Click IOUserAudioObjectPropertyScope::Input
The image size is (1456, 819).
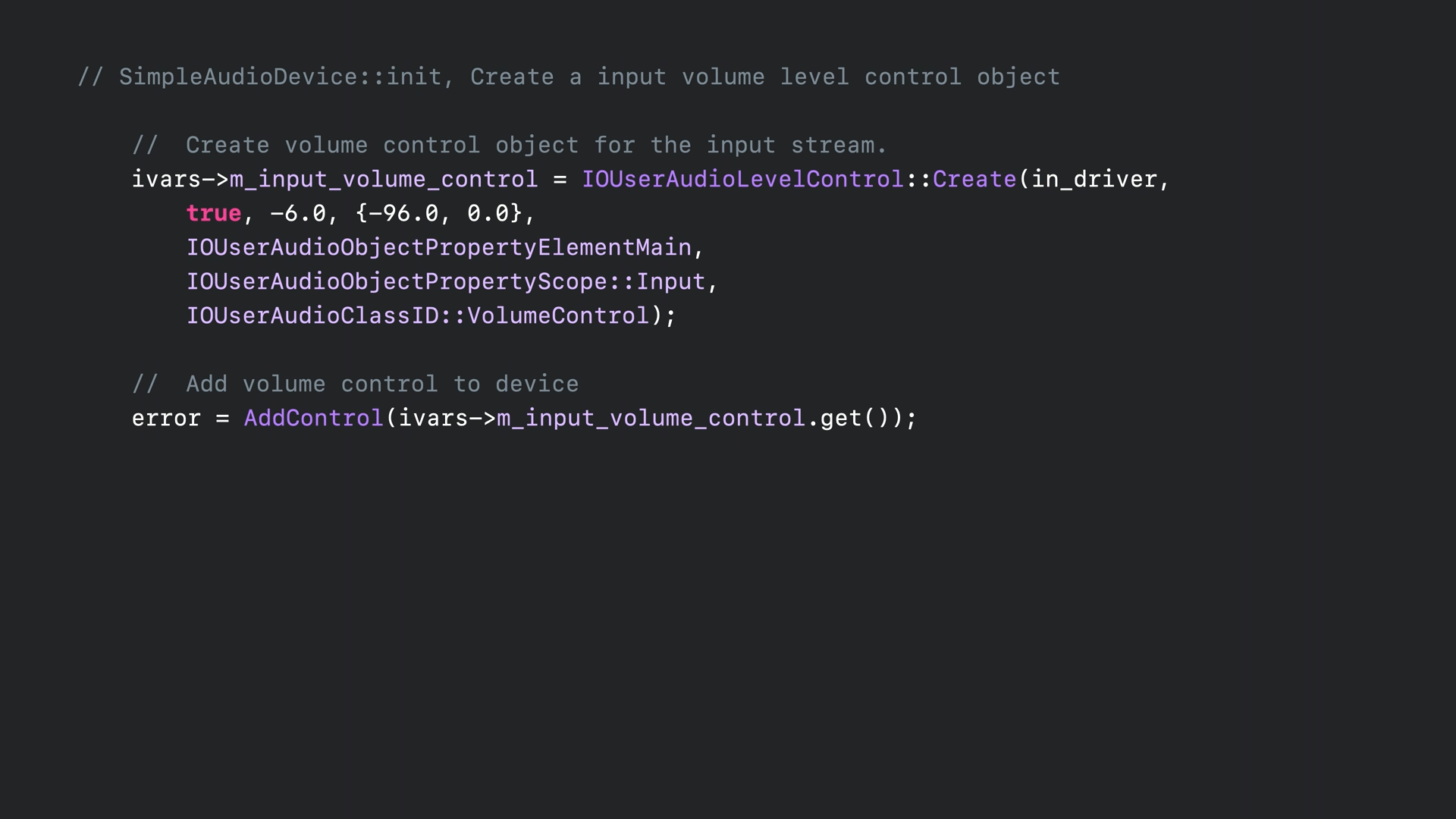pyautogui.click(x=446, y=281)
